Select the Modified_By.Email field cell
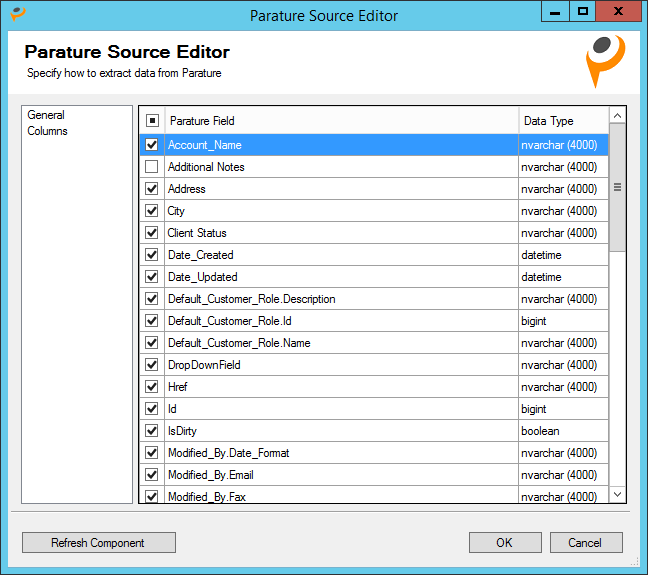 [341, 475]
